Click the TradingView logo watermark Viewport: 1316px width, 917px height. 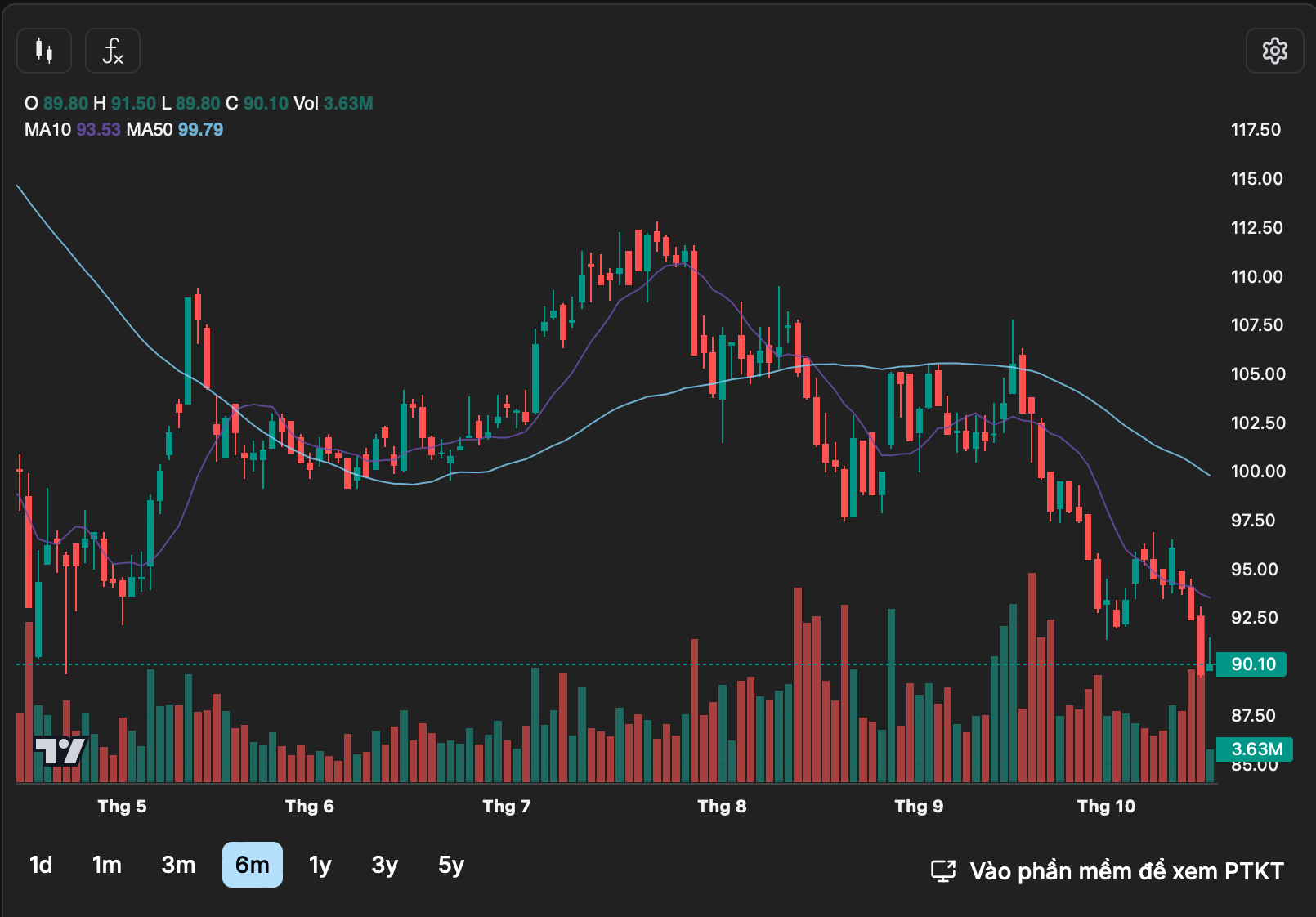pyautogui.click(x=60, y=750)
